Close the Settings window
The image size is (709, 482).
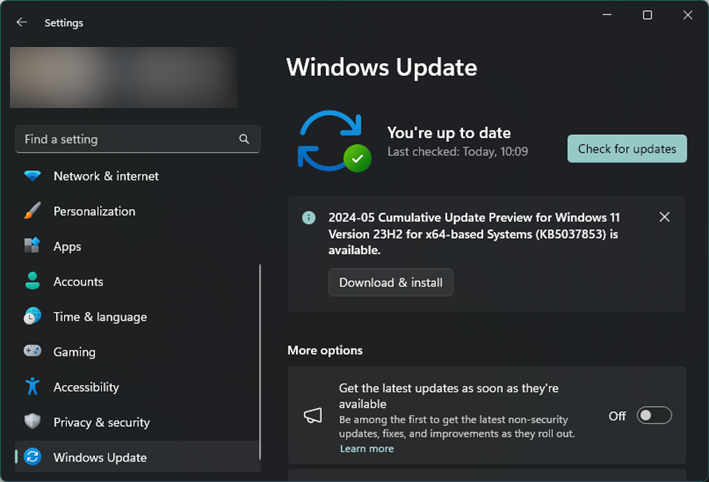(688, 15)
